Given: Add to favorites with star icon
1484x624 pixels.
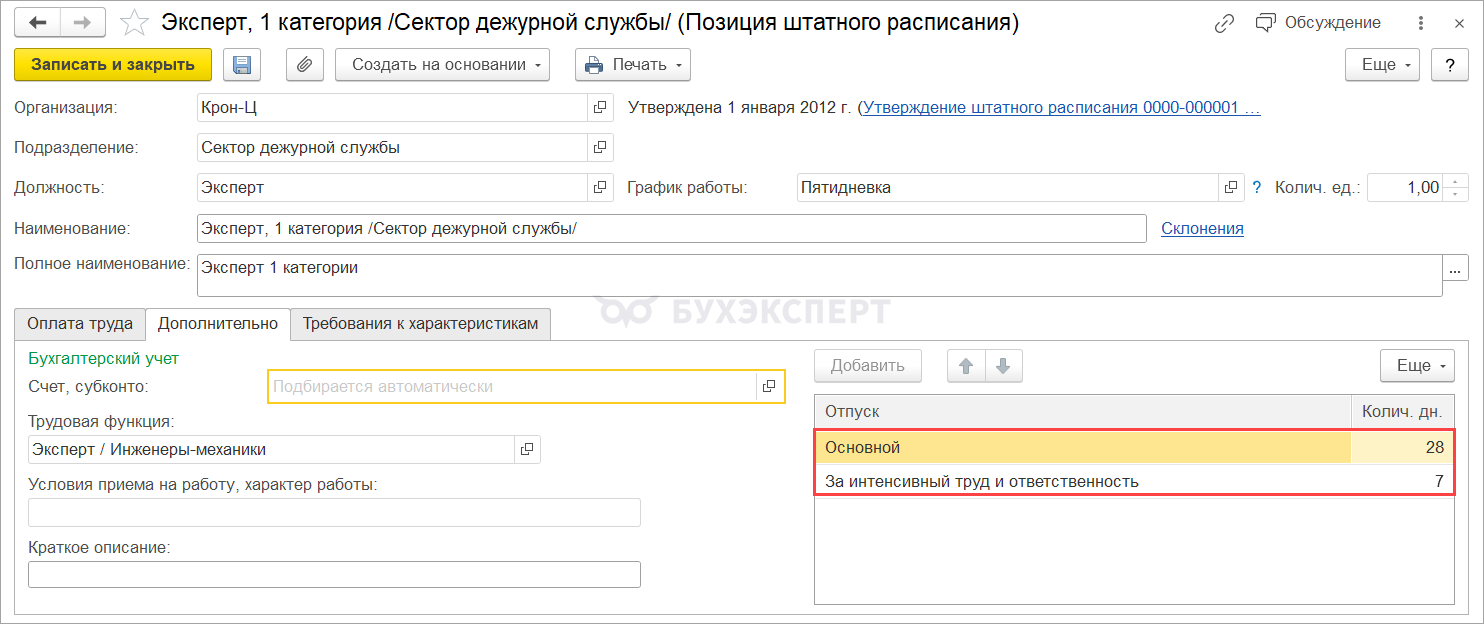Looking at the screenshot, I should [x=134, y=22].
